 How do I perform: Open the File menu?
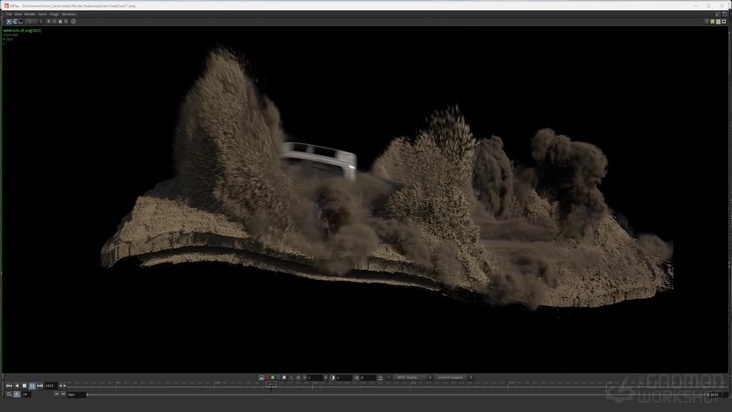point(8,14)
